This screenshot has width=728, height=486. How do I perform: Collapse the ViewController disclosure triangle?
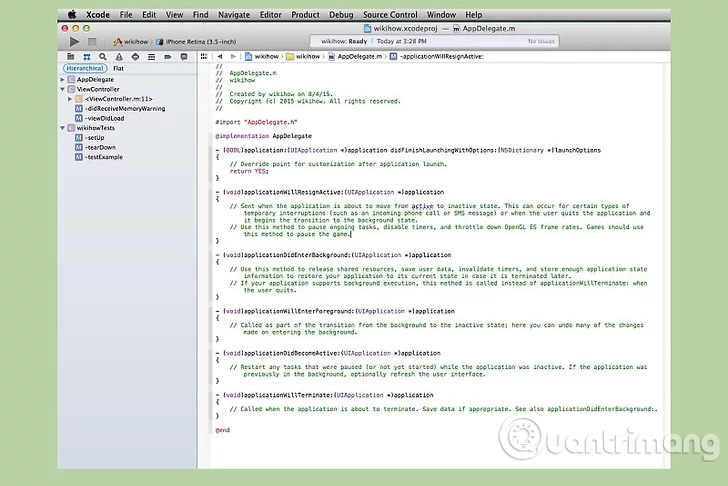click(x=62, y=89)
